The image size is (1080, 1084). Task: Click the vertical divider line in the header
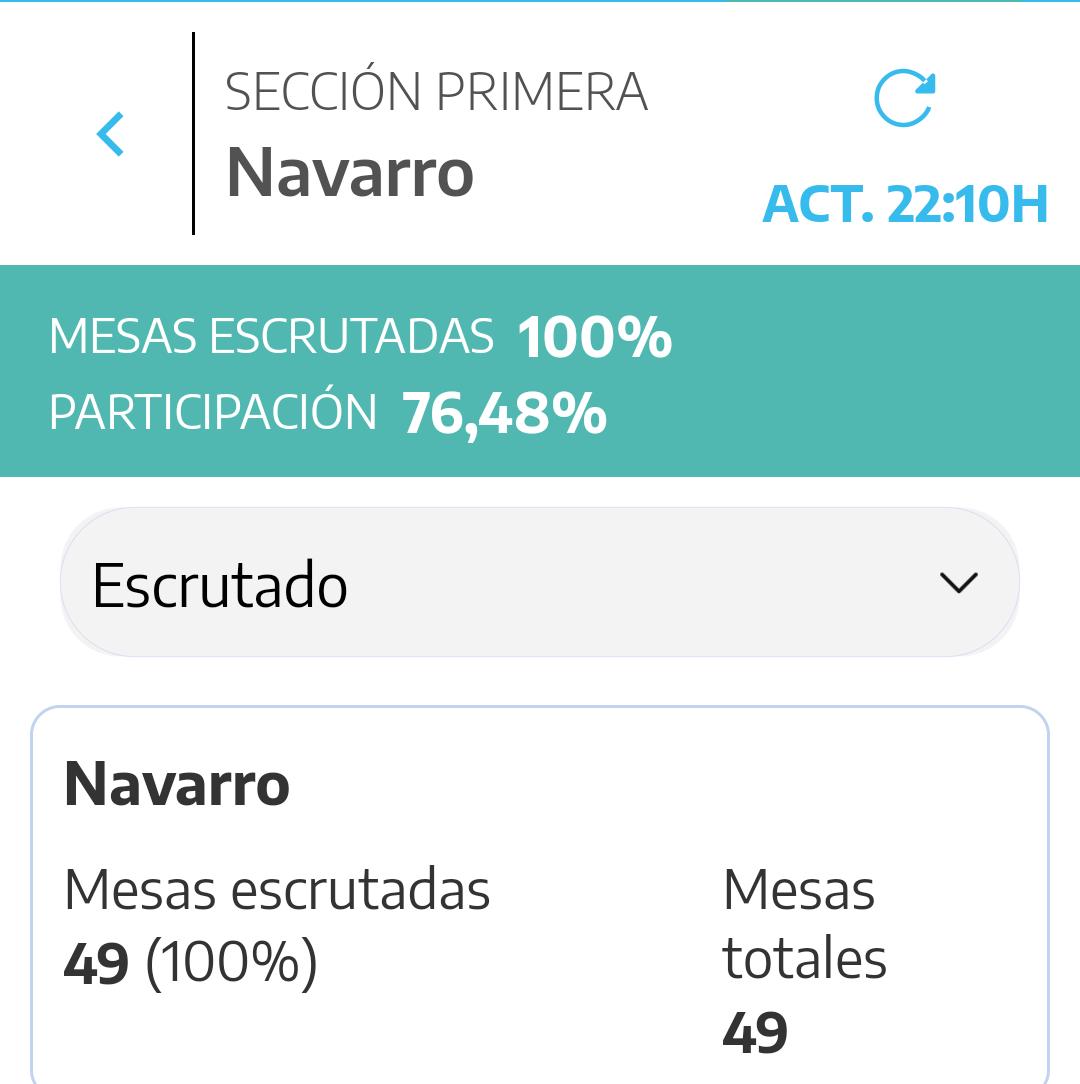point(193,134)
